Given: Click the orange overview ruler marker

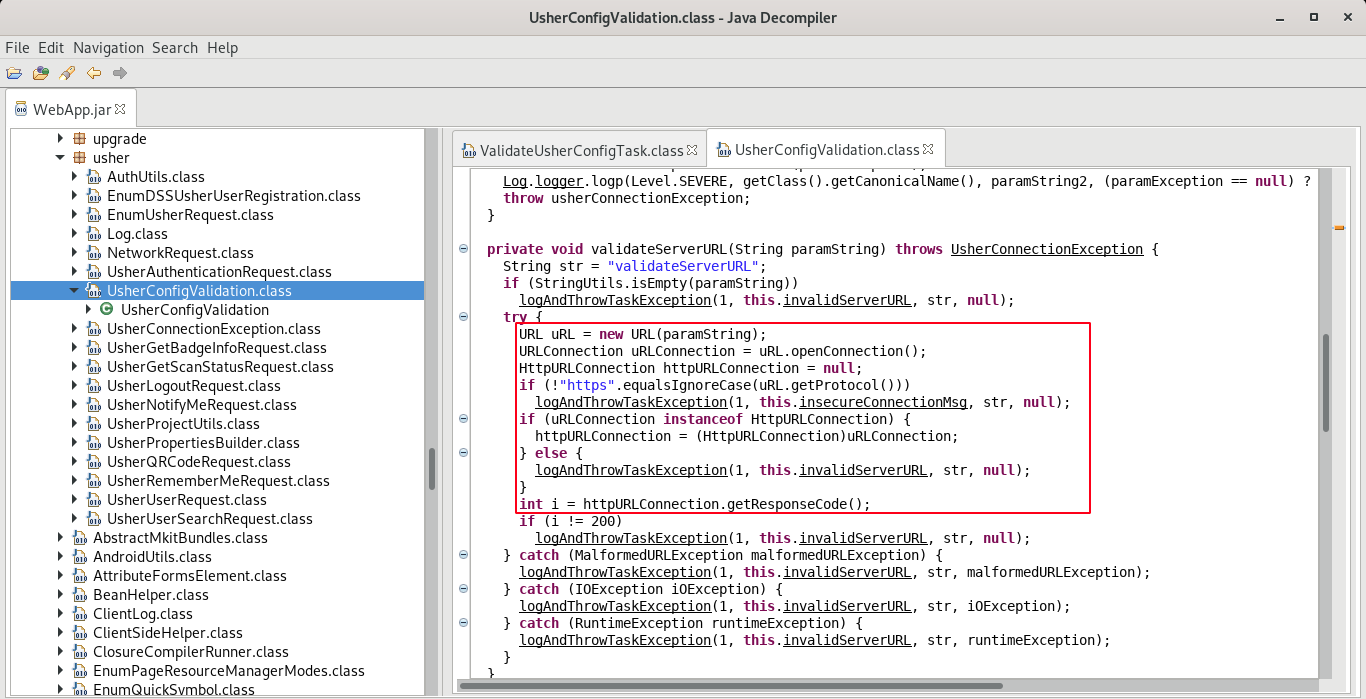Looking at the screenshot, I should click(x=1339, y=228).
